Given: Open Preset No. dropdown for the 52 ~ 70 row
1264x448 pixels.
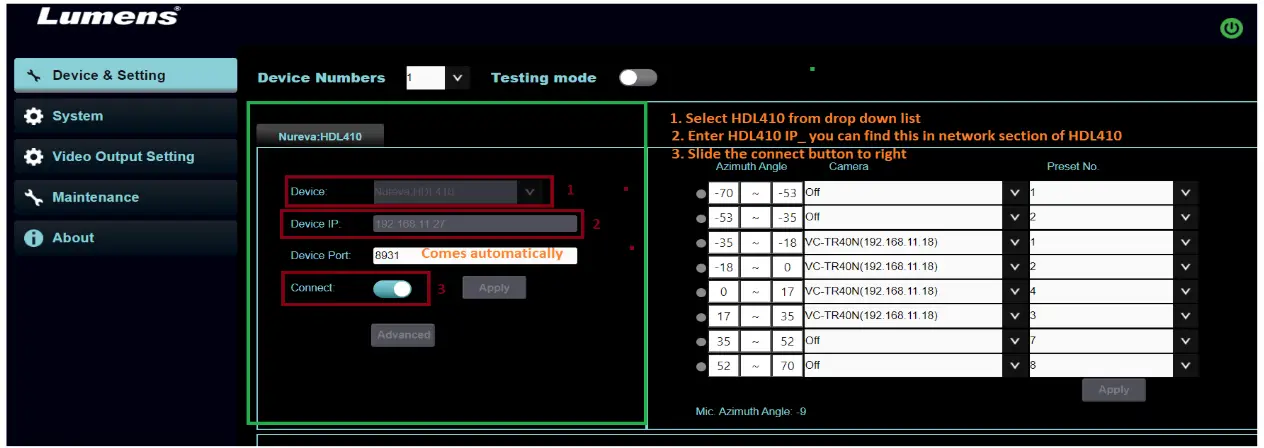Looking at the screenshot, I should pyautogui.click(x=1185, y=365).
